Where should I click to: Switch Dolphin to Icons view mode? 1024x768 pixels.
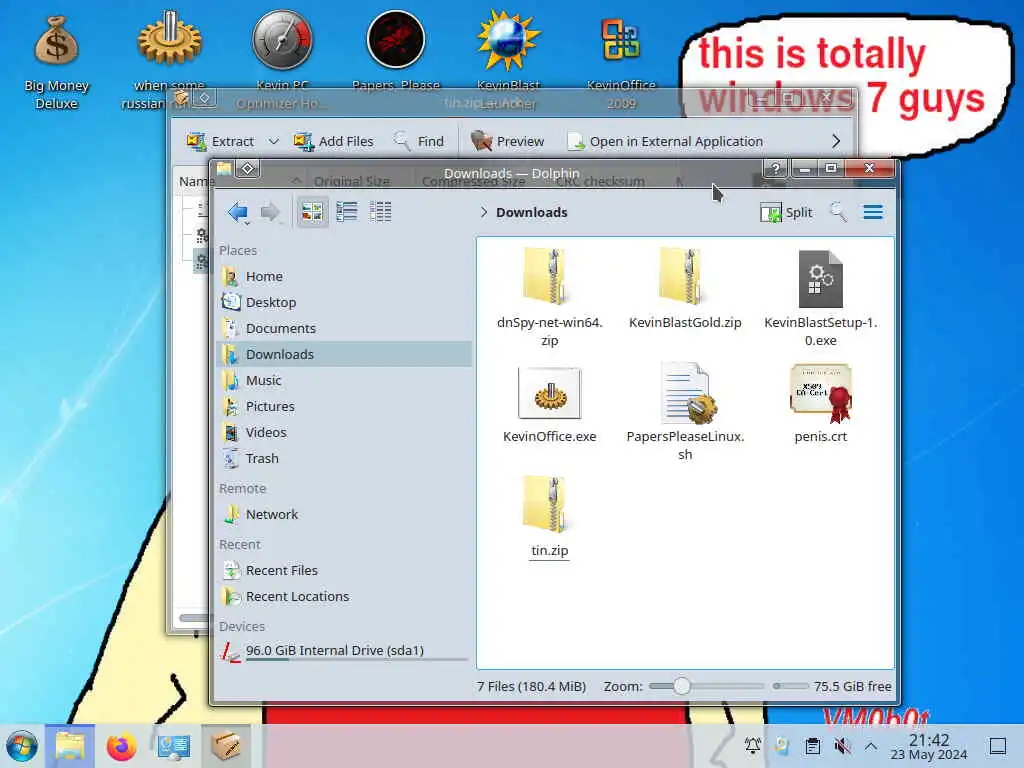tap(312, 212)
